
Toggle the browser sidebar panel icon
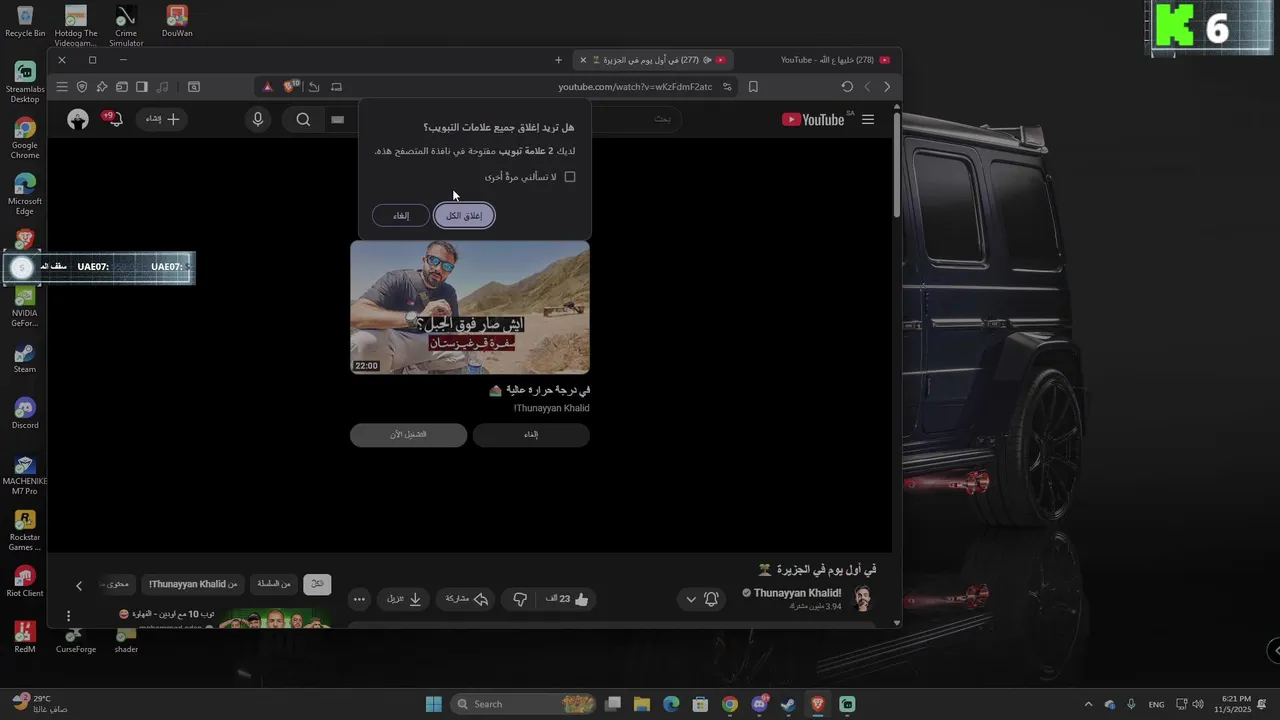point(142,87)
